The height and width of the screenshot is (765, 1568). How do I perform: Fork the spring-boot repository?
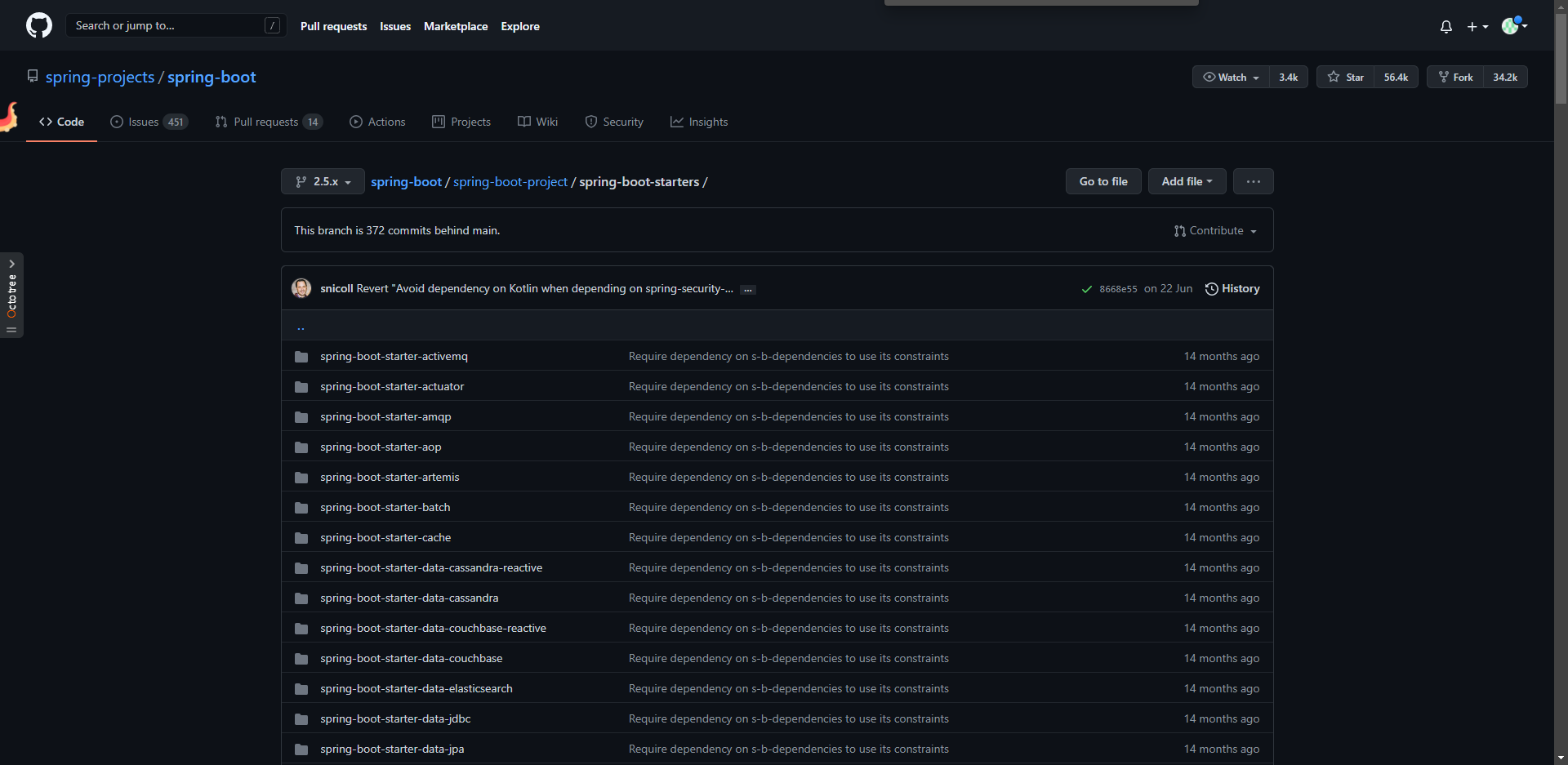[1455, 77]
